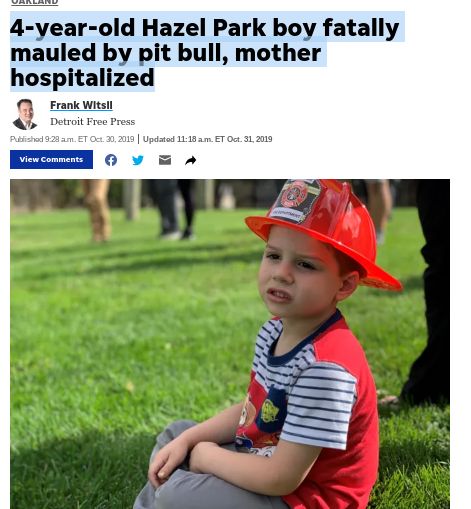
Task: Click Frank Witsil's author headshot
Action: point(25,114)
